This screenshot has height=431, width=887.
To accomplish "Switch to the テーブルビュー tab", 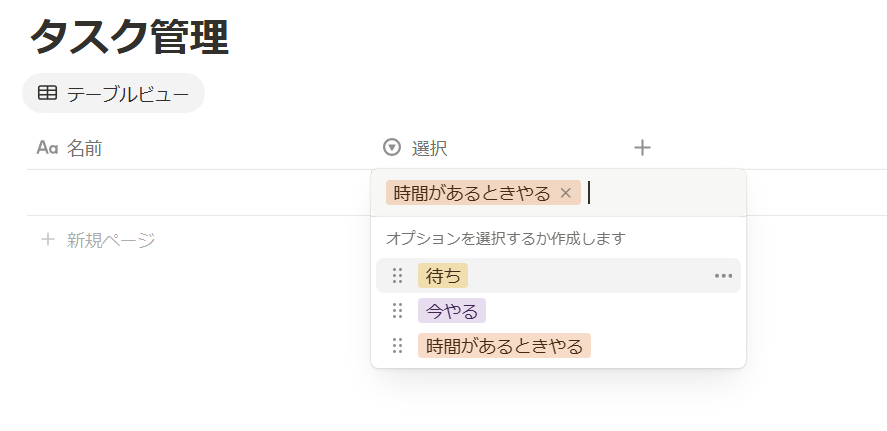I will click(x=113, y=93).
